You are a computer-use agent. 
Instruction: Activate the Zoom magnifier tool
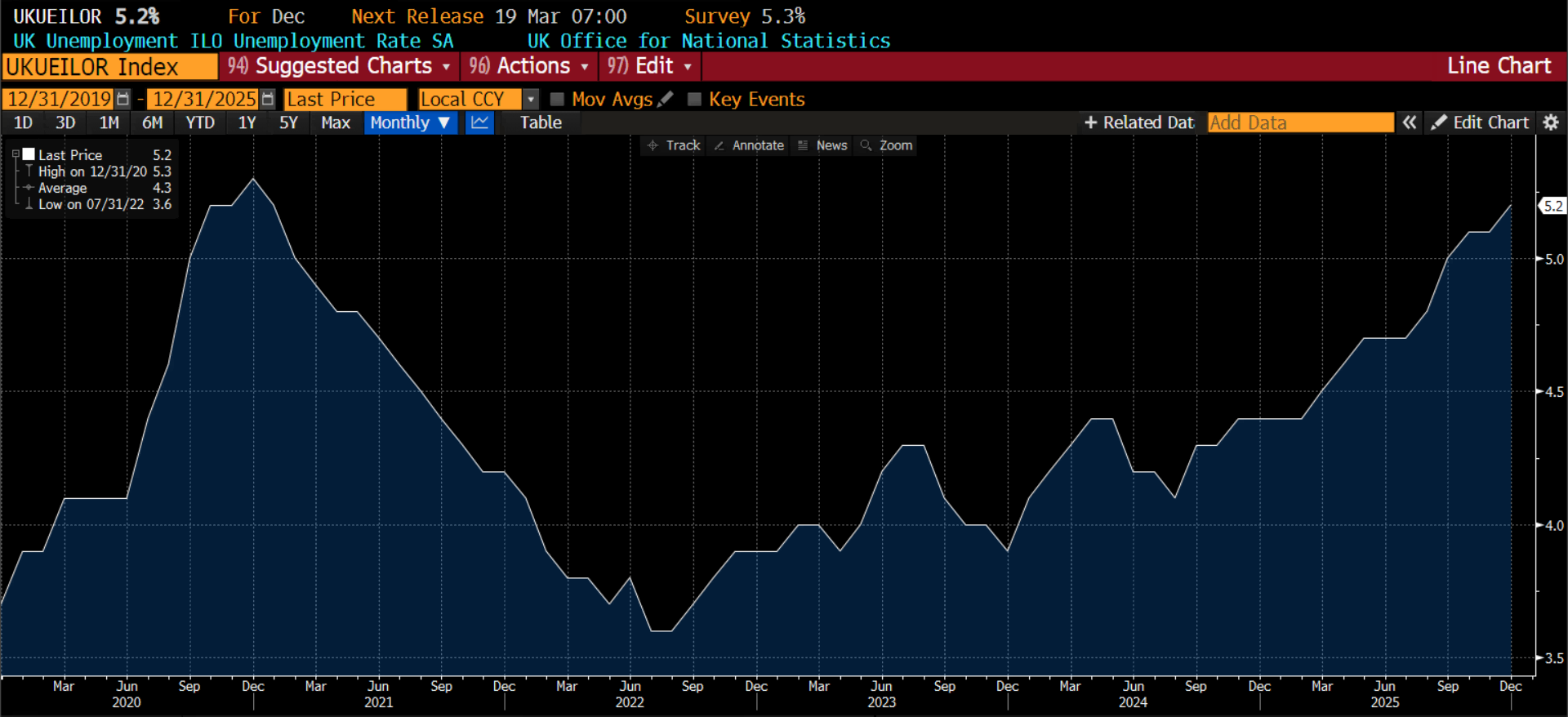tap(886, 145)
